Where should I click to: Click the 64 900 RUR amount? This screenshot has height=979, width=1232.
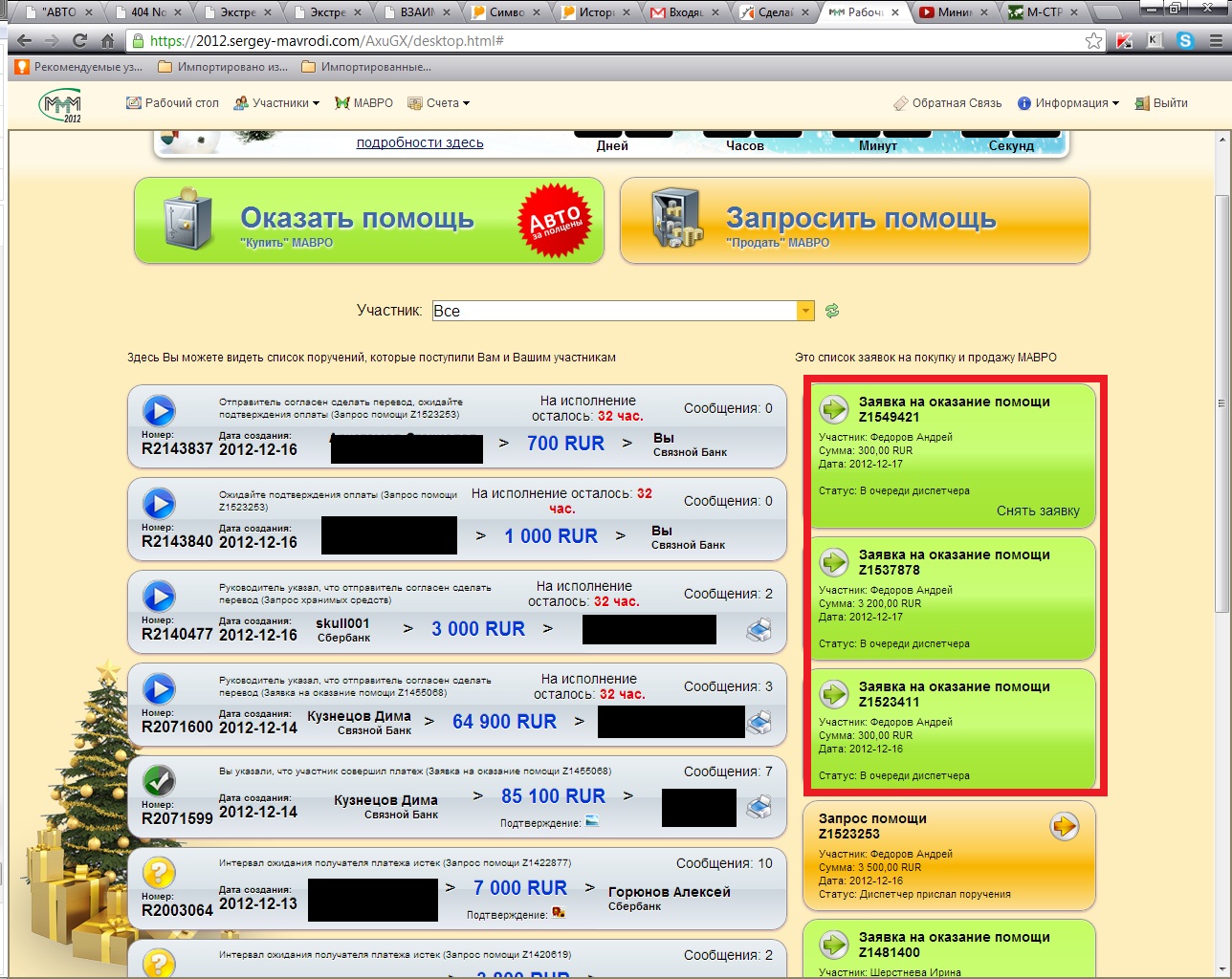(x=504, y=722)
